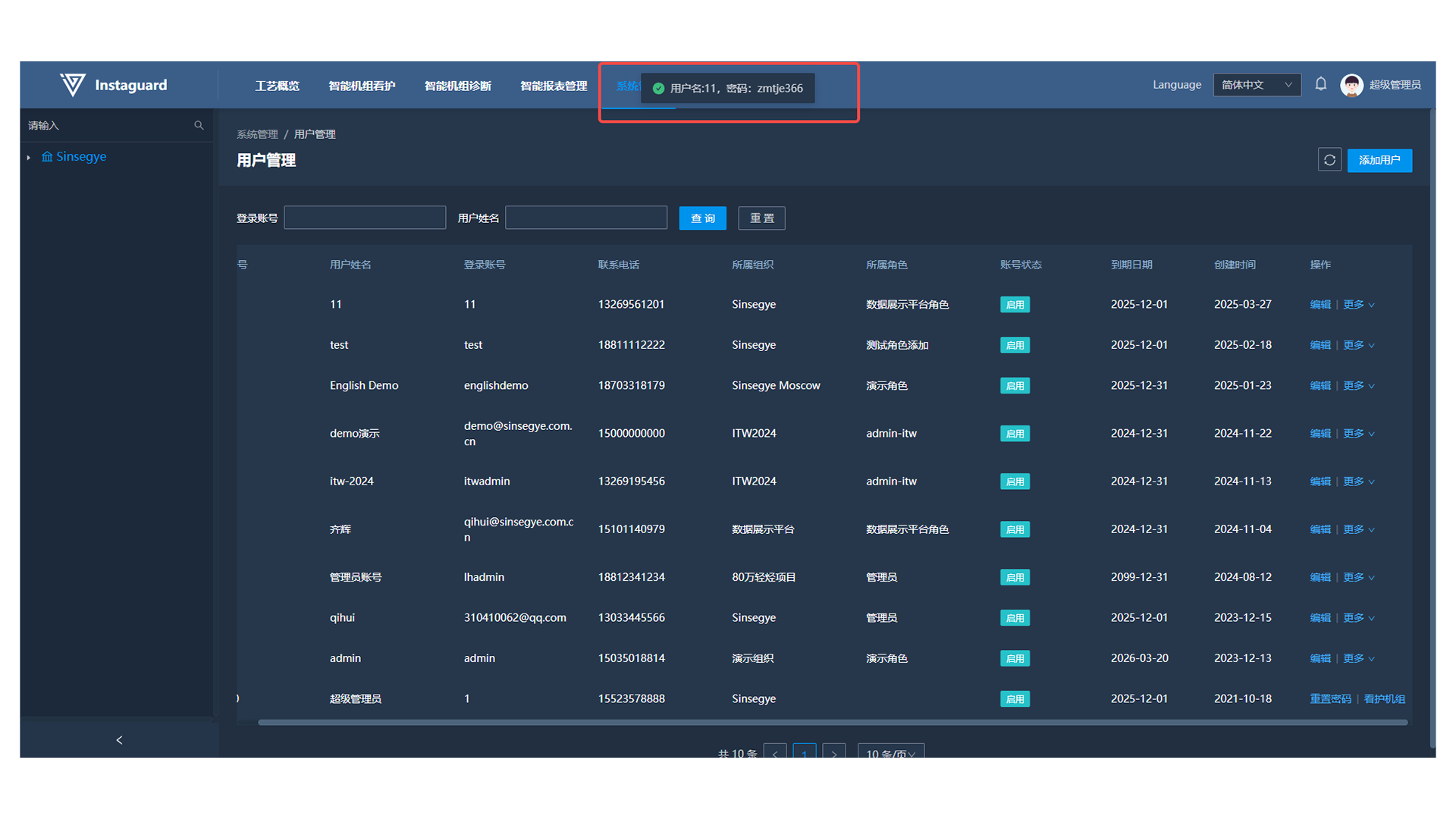Click the 启用 status tag for admin user
The height and width of the screenshot is (819, 1456).
(1015, 658)
